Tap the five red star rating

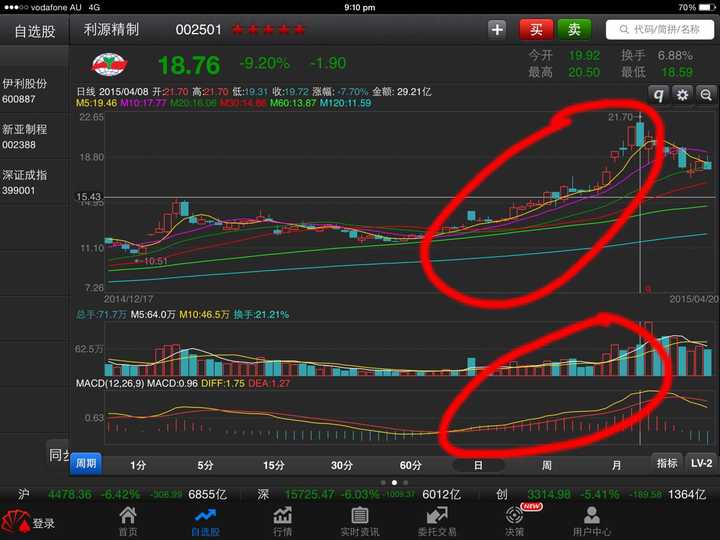pyautogui.click(x=268, y=30)
